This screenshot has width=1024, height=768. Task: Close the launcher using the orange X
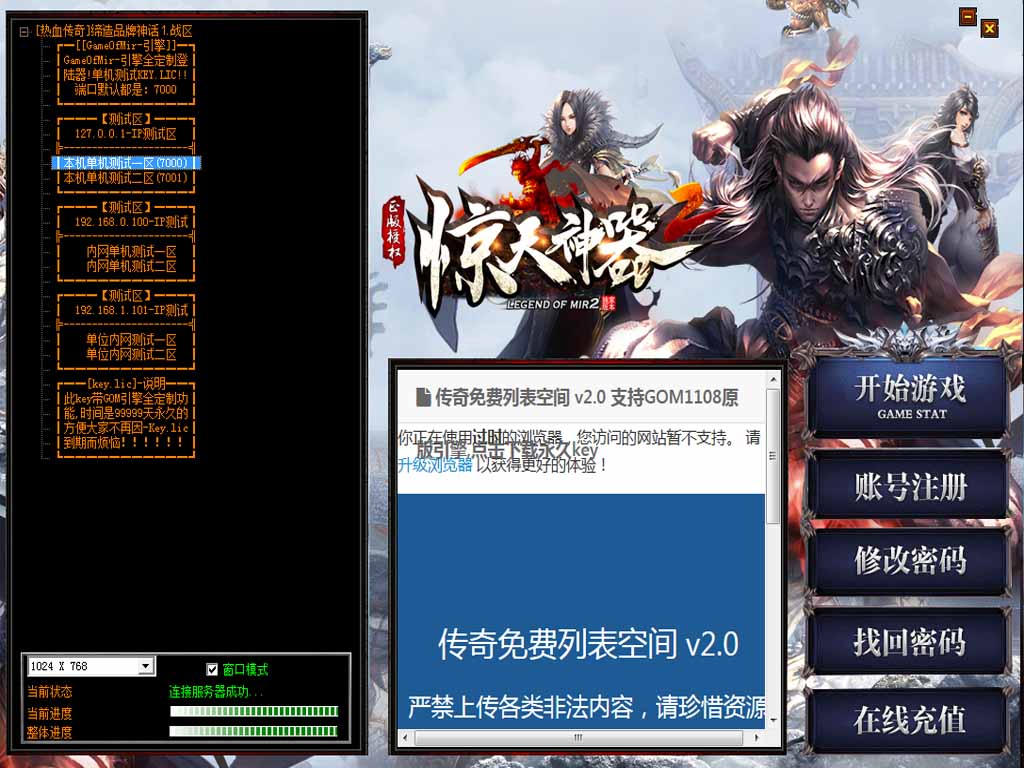989,28
